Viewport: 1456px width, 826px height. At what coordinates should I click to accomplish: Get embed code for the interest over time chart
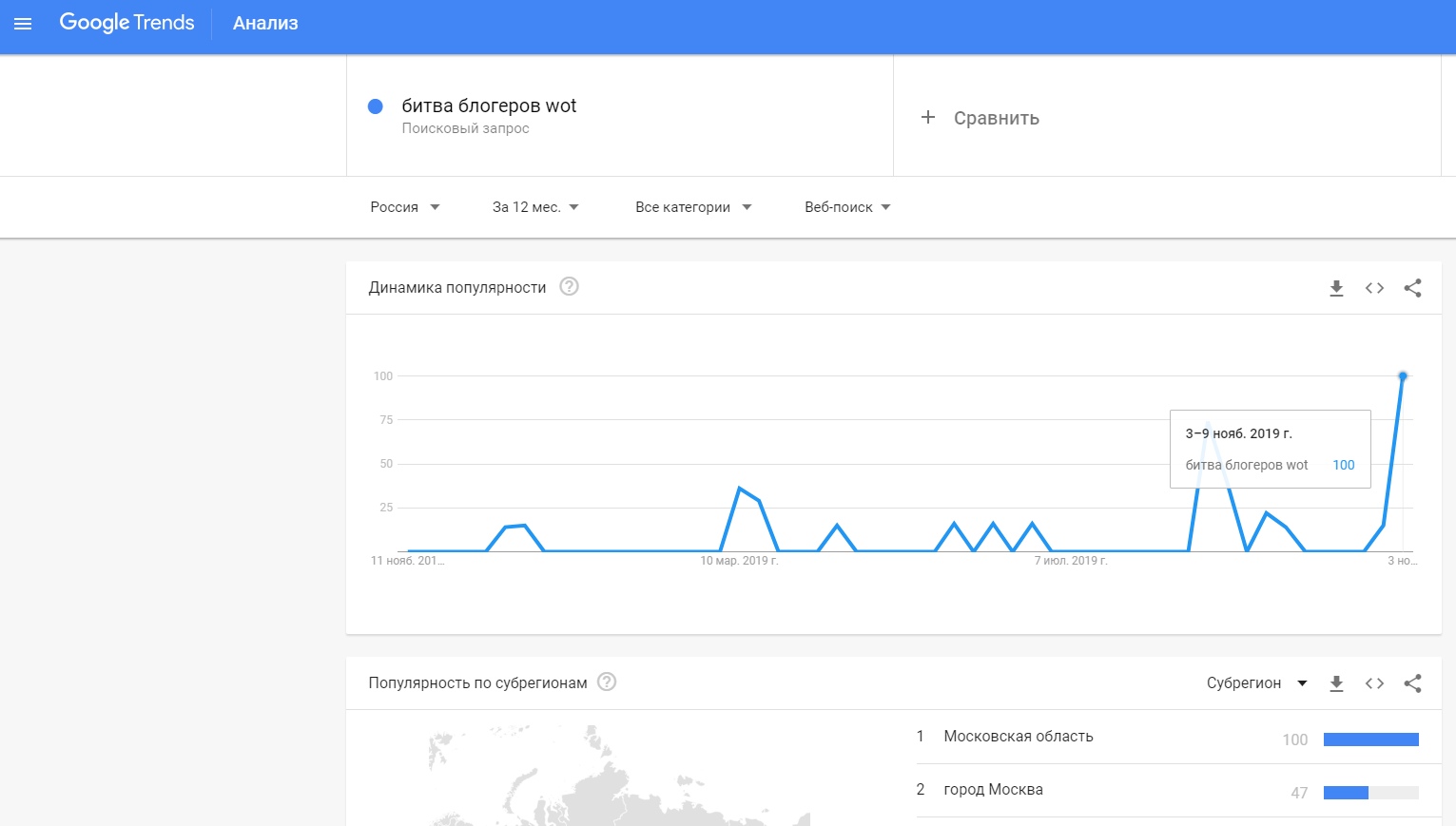pyautogui.click(x=1374, y=288)
